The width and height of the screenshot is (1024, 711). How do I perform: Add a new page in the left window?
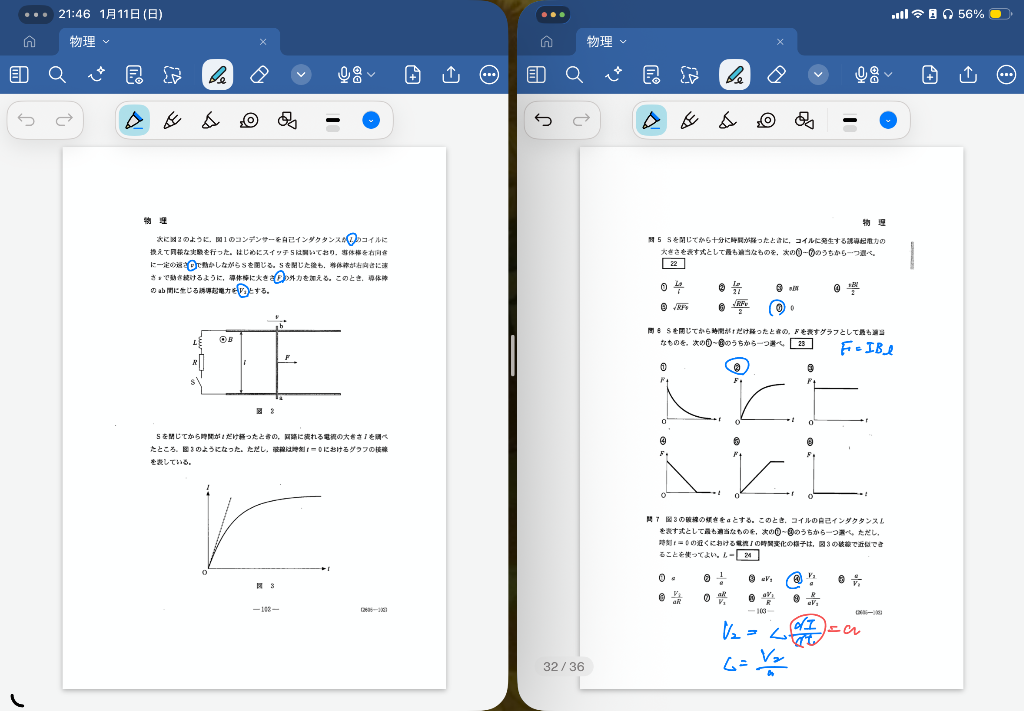pyautogui.click(x=413, y=75)
